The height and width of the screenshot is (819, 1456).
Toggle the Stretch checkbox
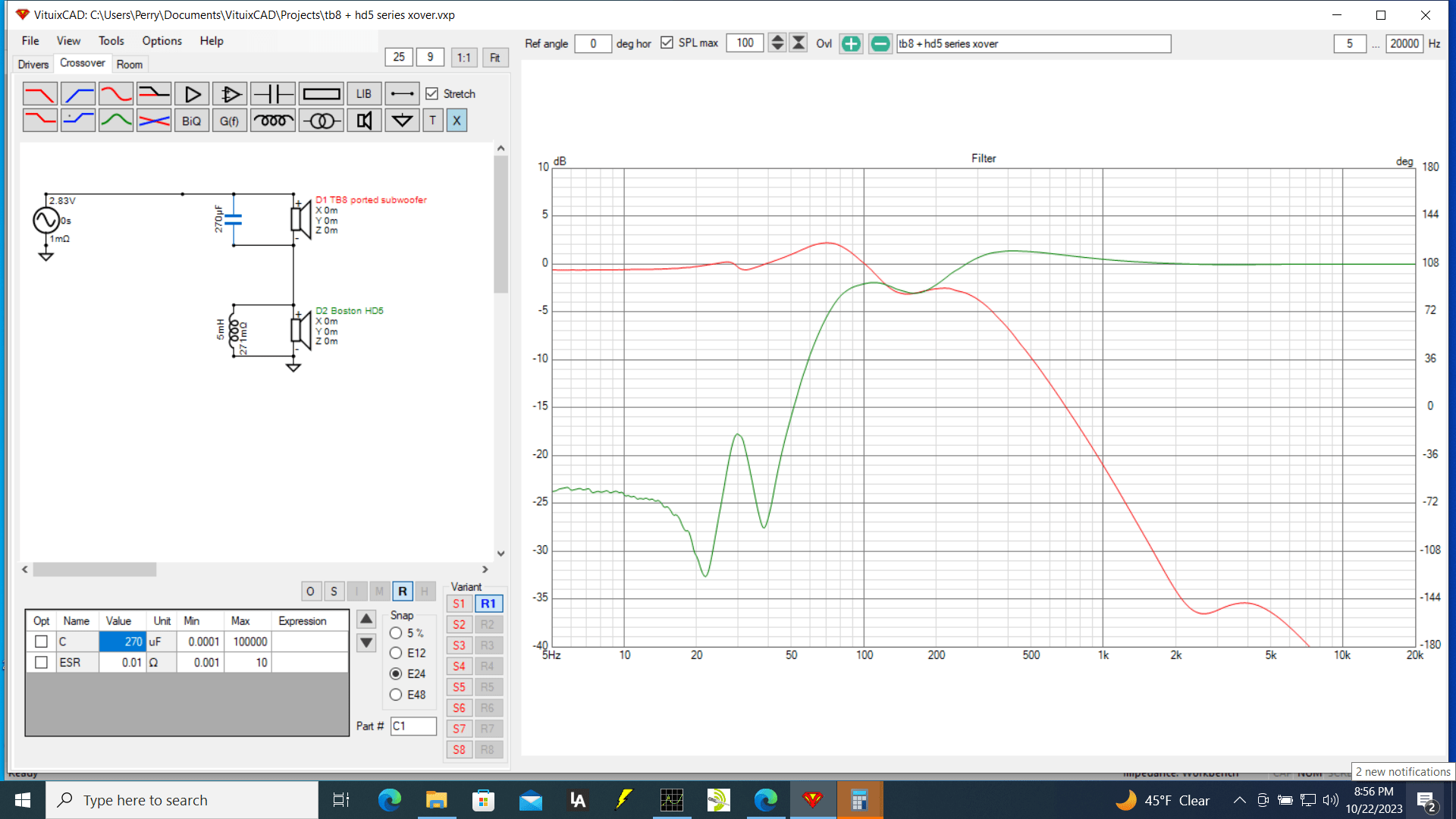click(x=432, y=93)
